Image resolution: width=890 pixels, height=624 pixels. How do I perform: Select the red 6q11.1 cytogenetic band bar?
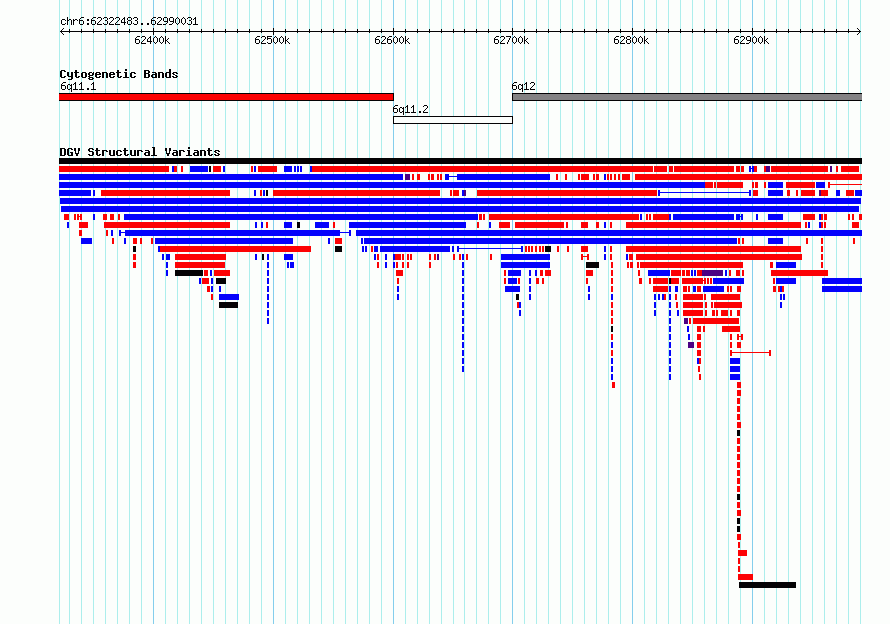point(226,97)
